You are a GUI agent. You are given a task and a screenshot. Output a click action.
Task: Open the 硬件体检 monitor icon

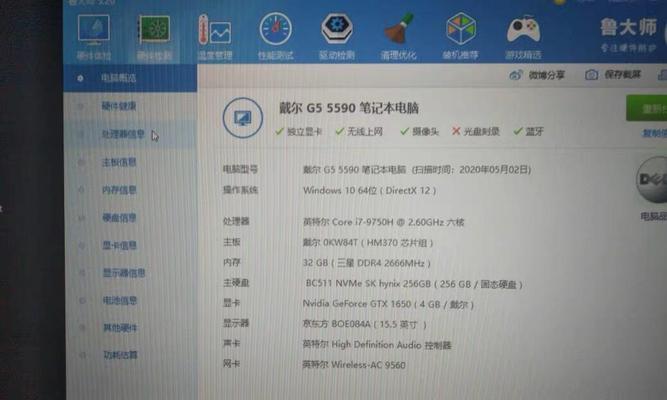click(94, 30)
